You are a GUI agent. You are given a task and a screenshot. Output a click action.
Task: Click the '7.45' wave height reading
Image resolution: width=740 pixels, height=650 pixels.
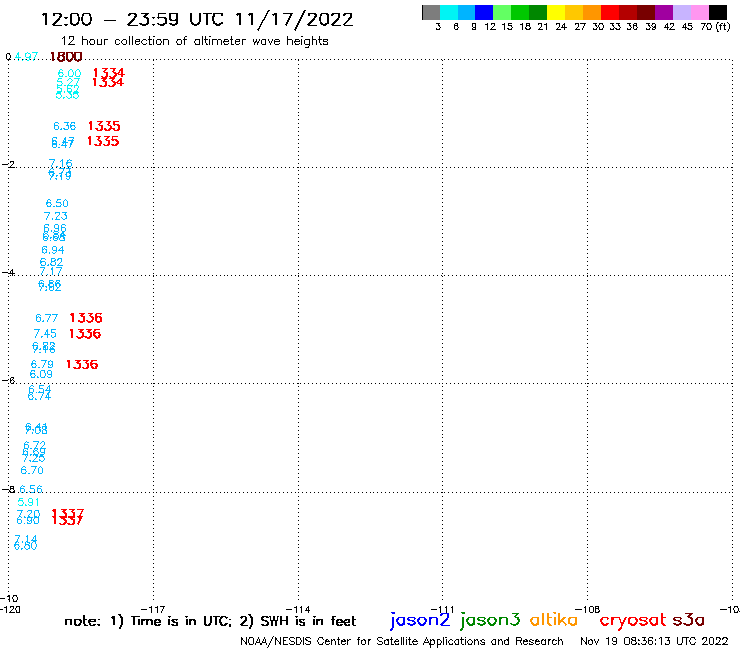point(45,334)
